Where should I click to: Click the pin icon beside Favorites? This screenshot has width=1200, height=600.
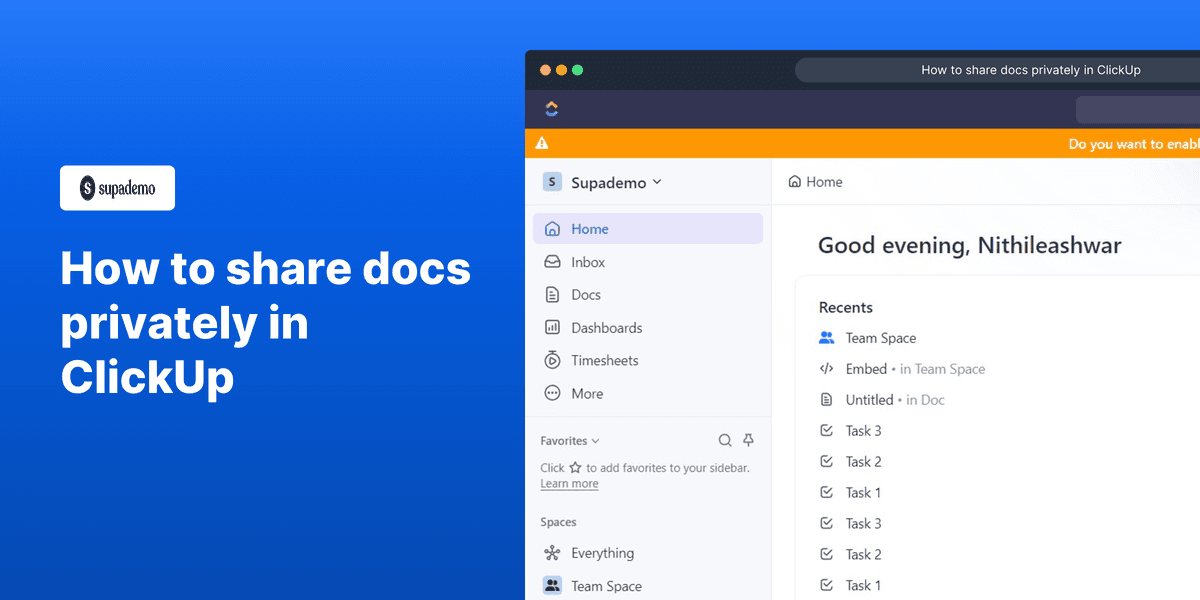(x=748, y=440)
